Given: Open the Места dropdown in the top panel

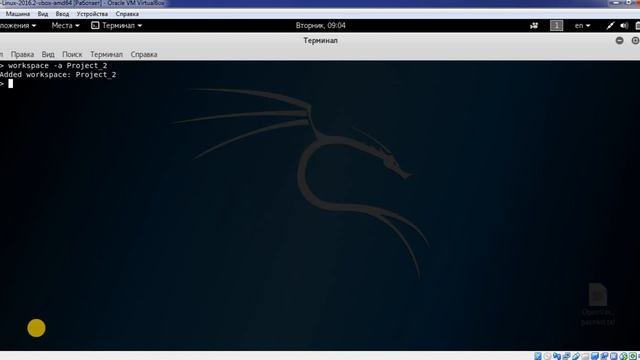Looking at the screenshot, I should click(x=65, y=25).
